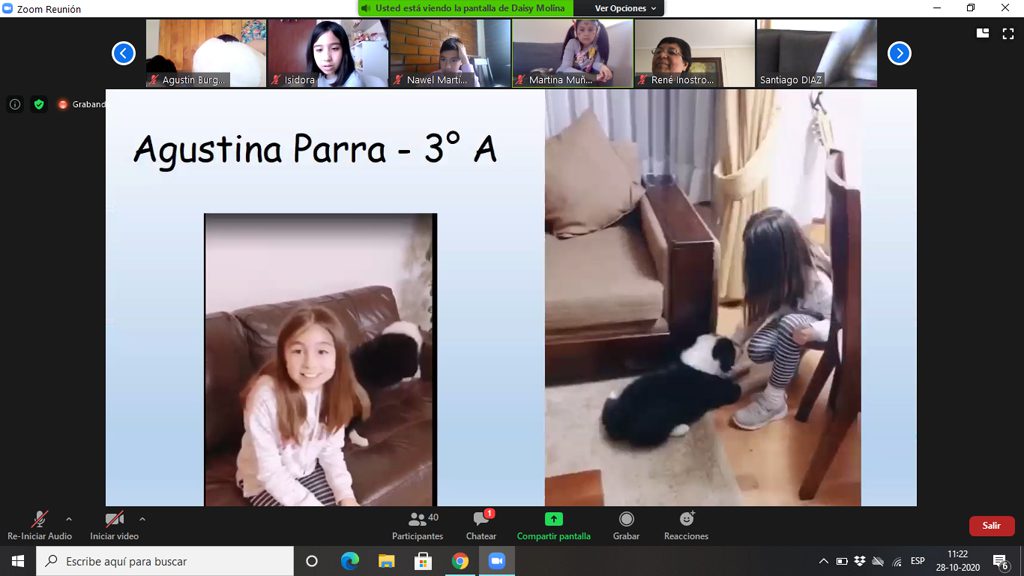Show previous participants with left arrow
This screenshot has width=1024, height=576.
tap(123, 53)
